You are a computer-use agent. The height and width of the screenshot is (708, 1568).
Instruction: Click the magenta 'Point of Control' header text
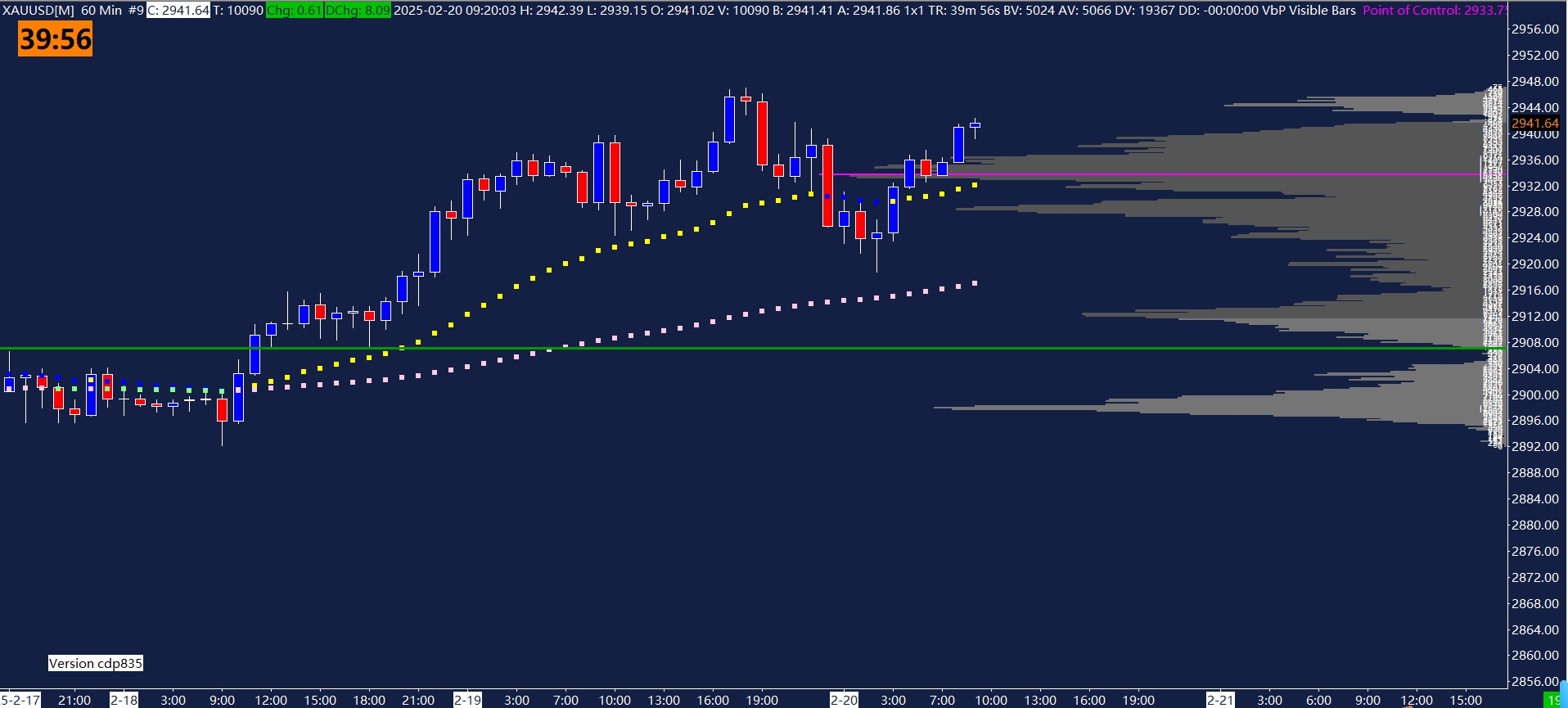click(1435, 11)
